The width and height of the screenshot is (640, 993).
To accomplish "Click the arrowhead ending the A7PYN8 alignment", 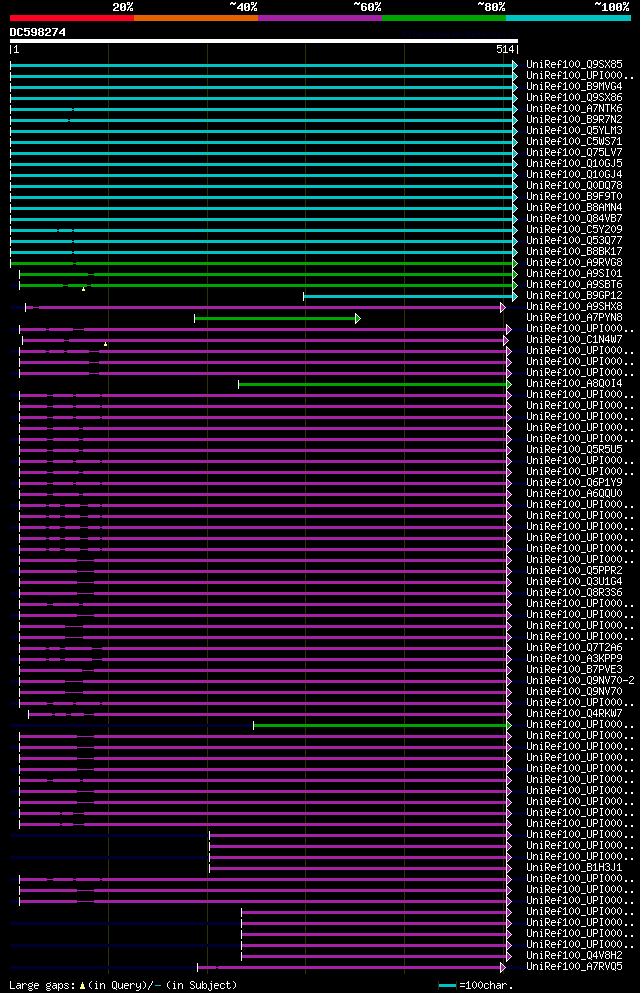I will (x=358, y=319).
